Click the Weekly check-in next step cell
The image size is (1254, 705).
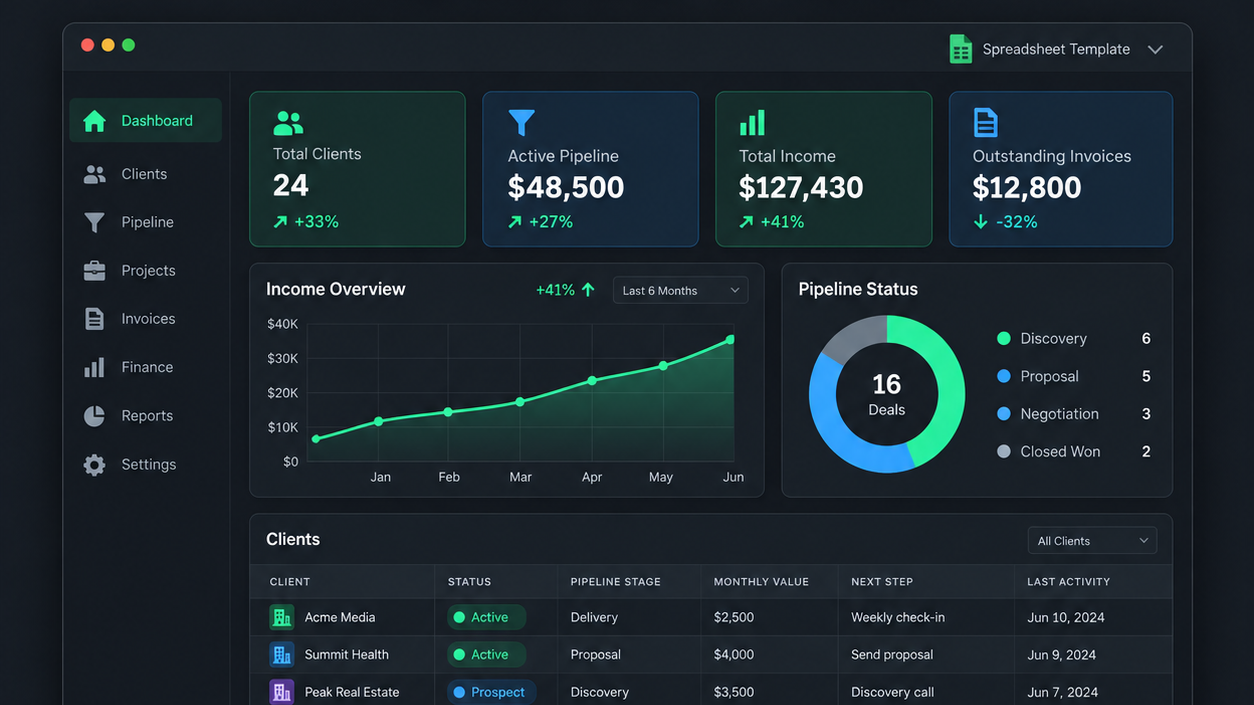[898, 618]
